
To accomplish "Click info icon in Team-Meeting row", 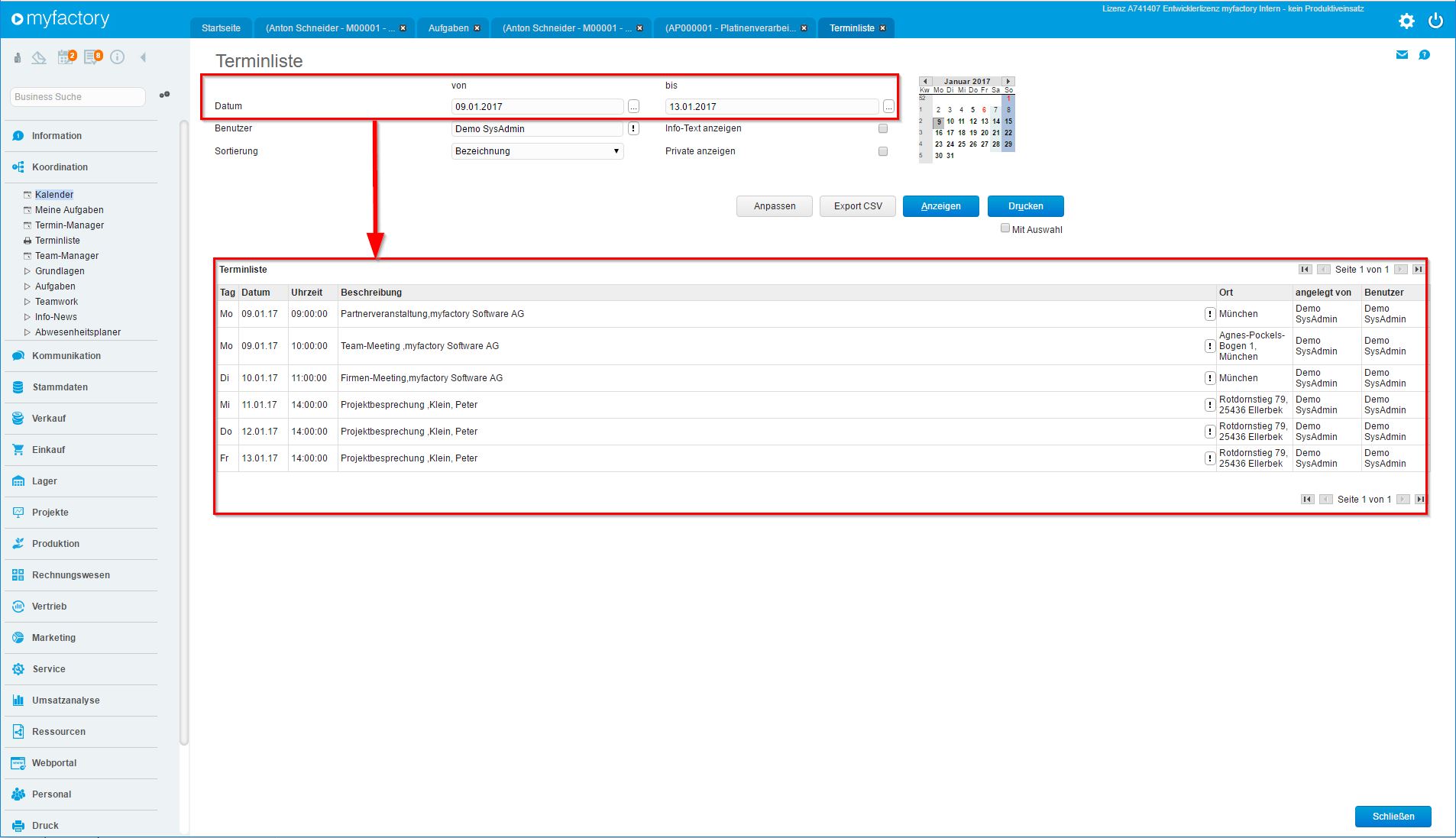I will [1210, 346].
